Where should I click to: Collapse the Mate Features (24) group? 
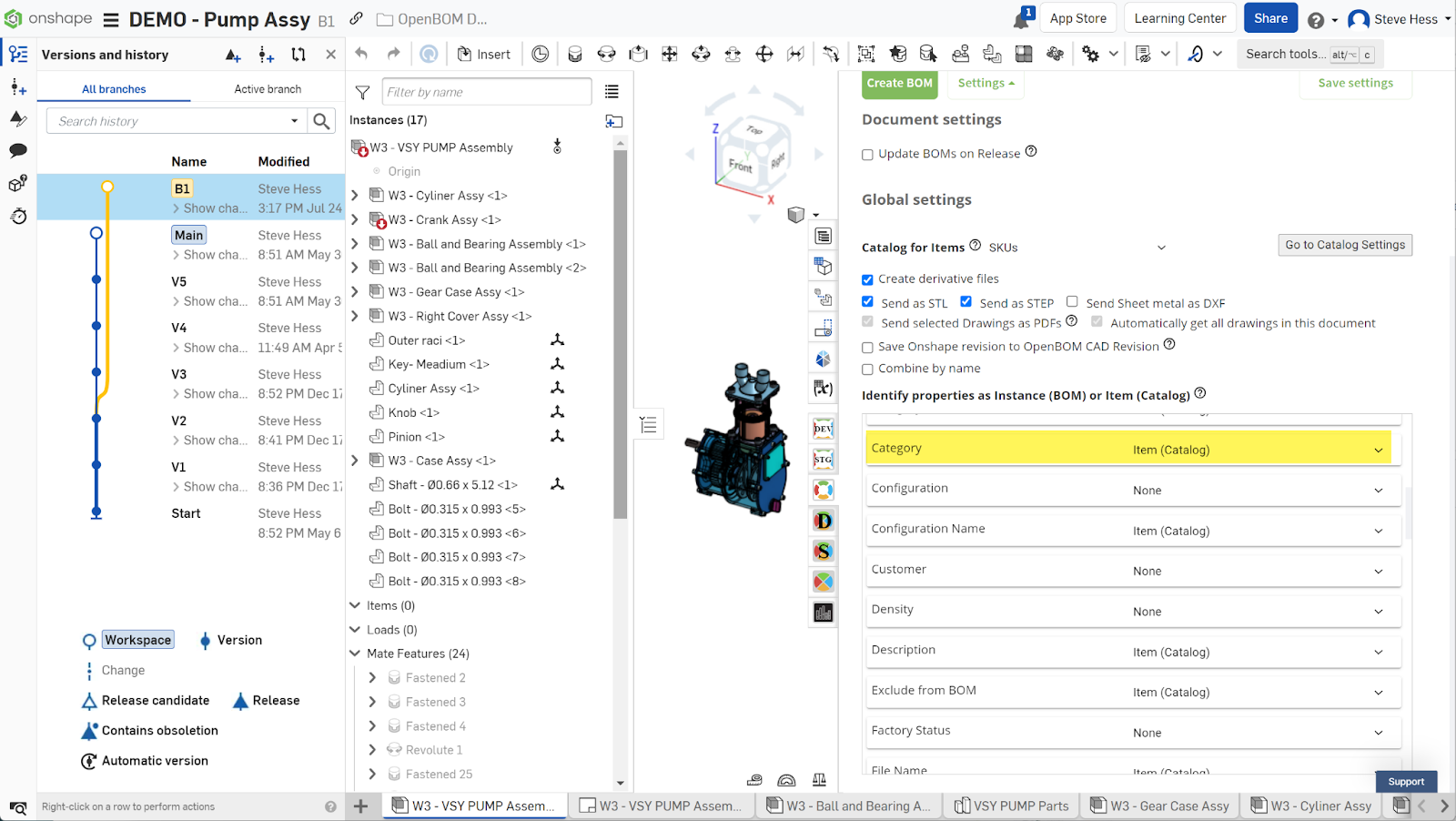coord(355,654)
